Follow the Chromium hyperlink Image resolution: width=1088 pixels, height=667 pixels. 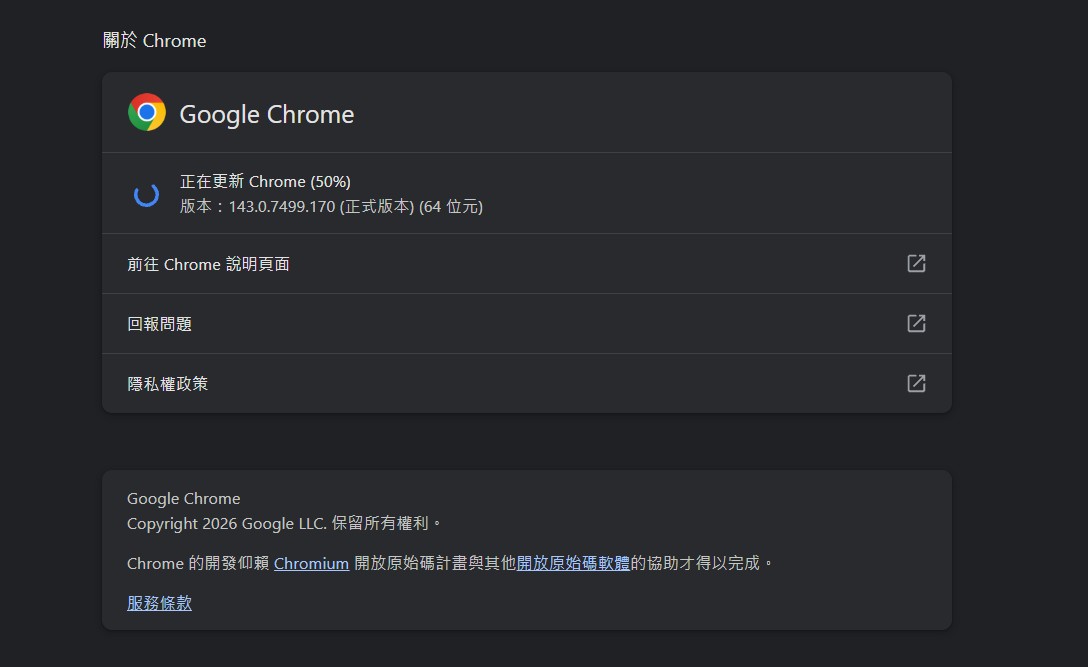(x=311, y=563)
